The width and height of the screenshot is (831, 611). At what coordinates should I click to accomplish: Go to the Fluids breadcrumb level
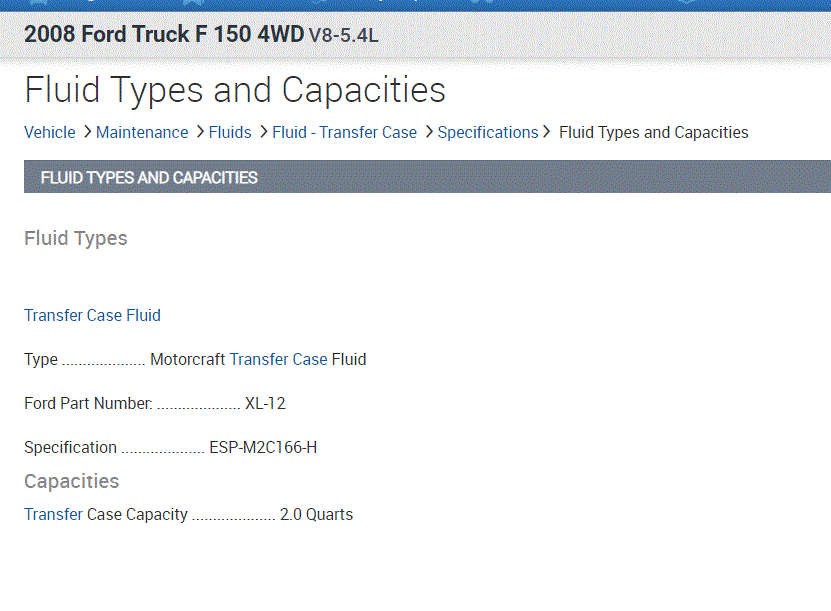click(230, 132)
